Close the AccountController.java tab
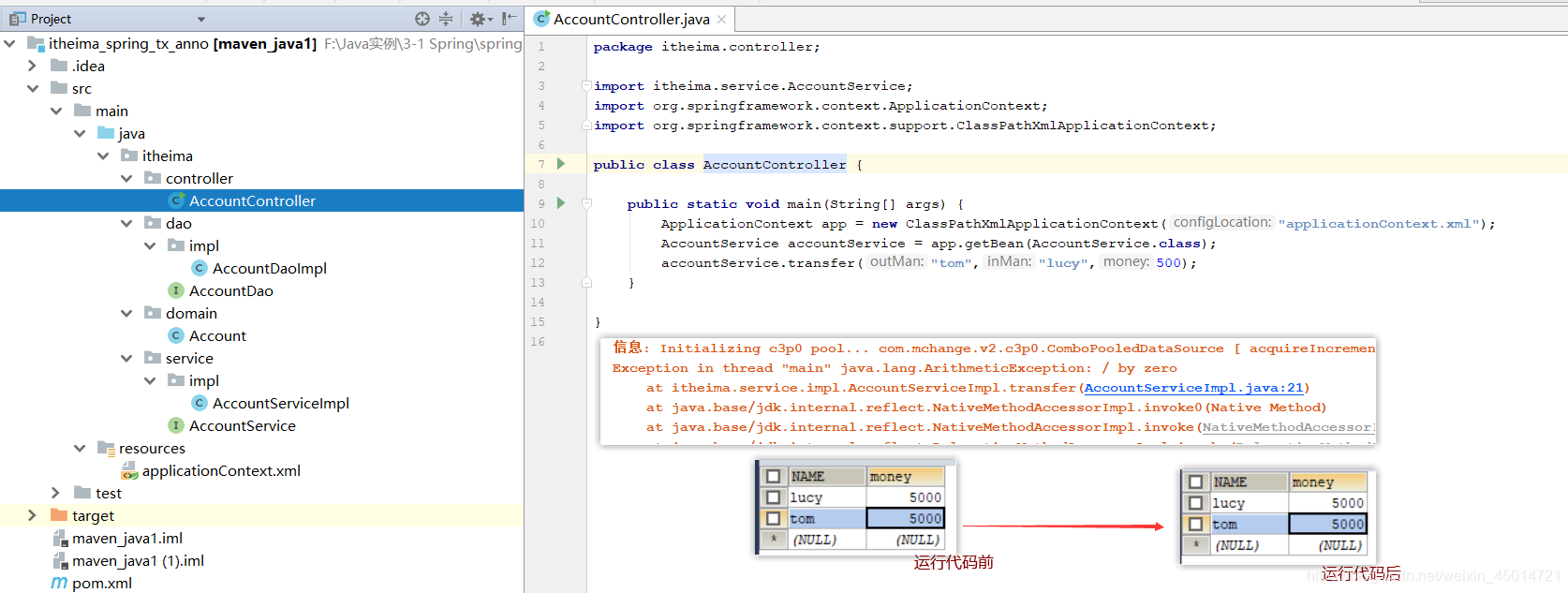The height and width of the screenshot is (593, 1568). click(721, 19)
